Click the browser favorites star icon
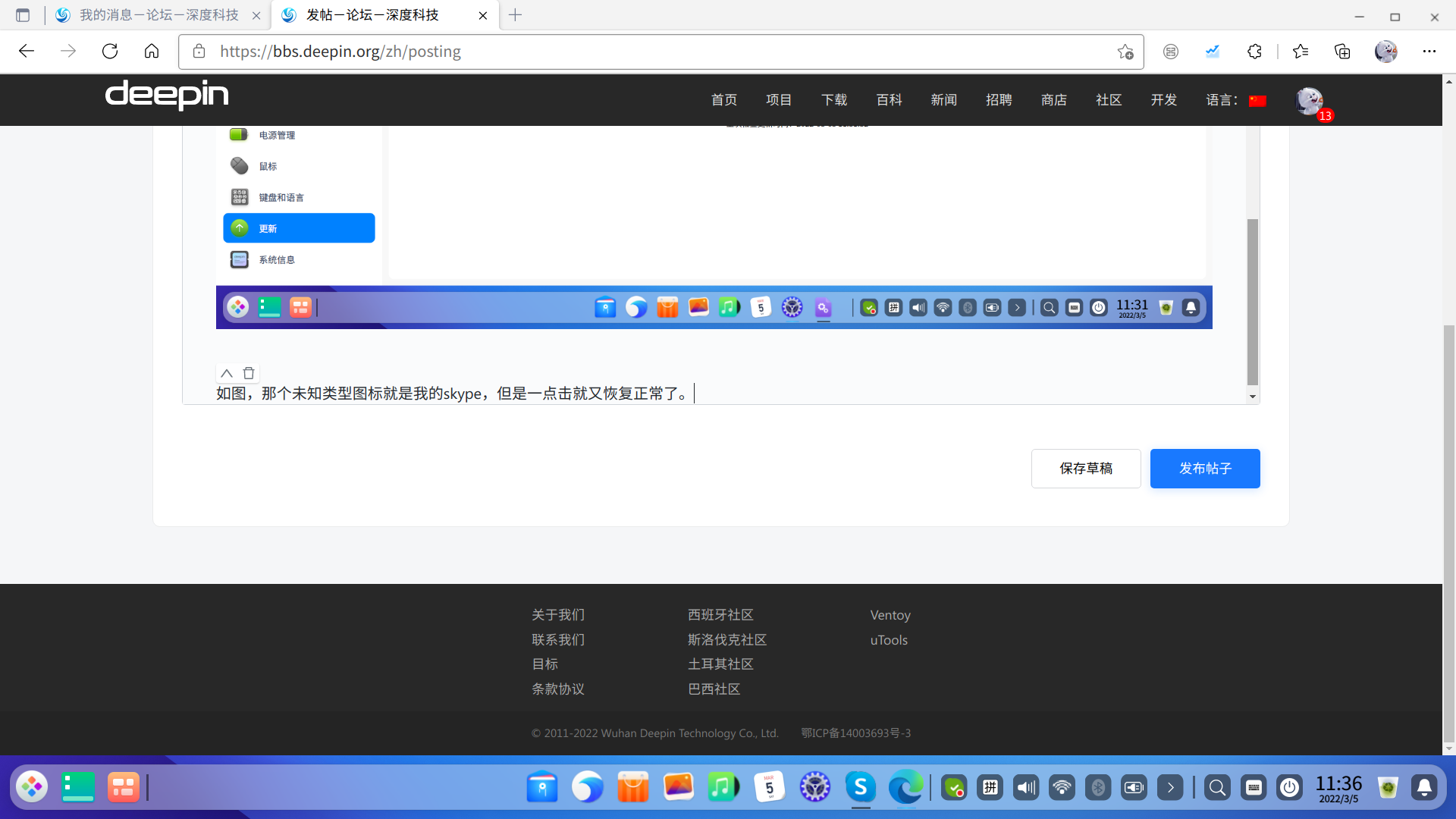 [1301, 52]
